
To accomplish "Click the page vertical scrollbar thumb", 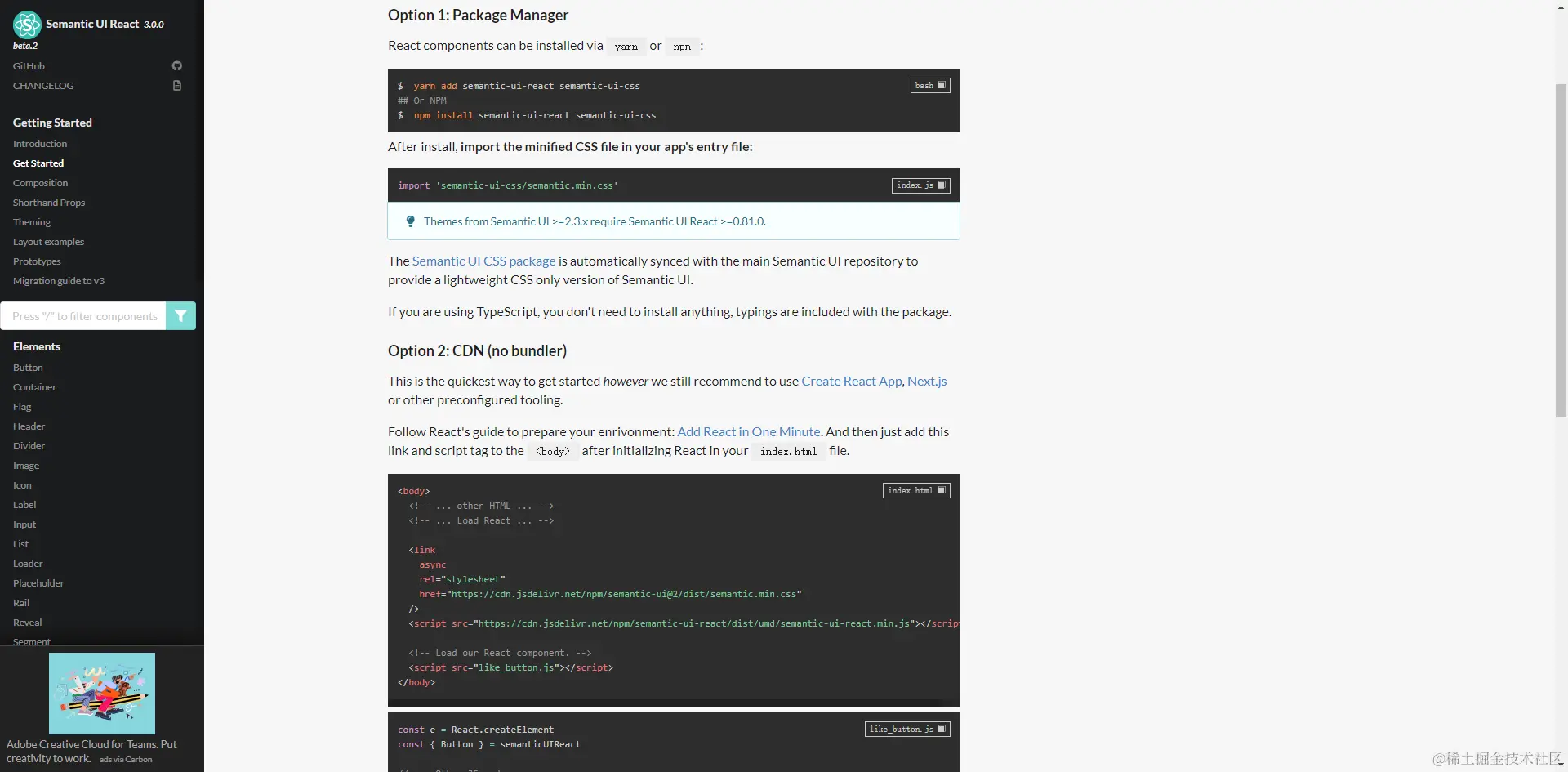I will pyautogui.click(x=1561, y=250).
